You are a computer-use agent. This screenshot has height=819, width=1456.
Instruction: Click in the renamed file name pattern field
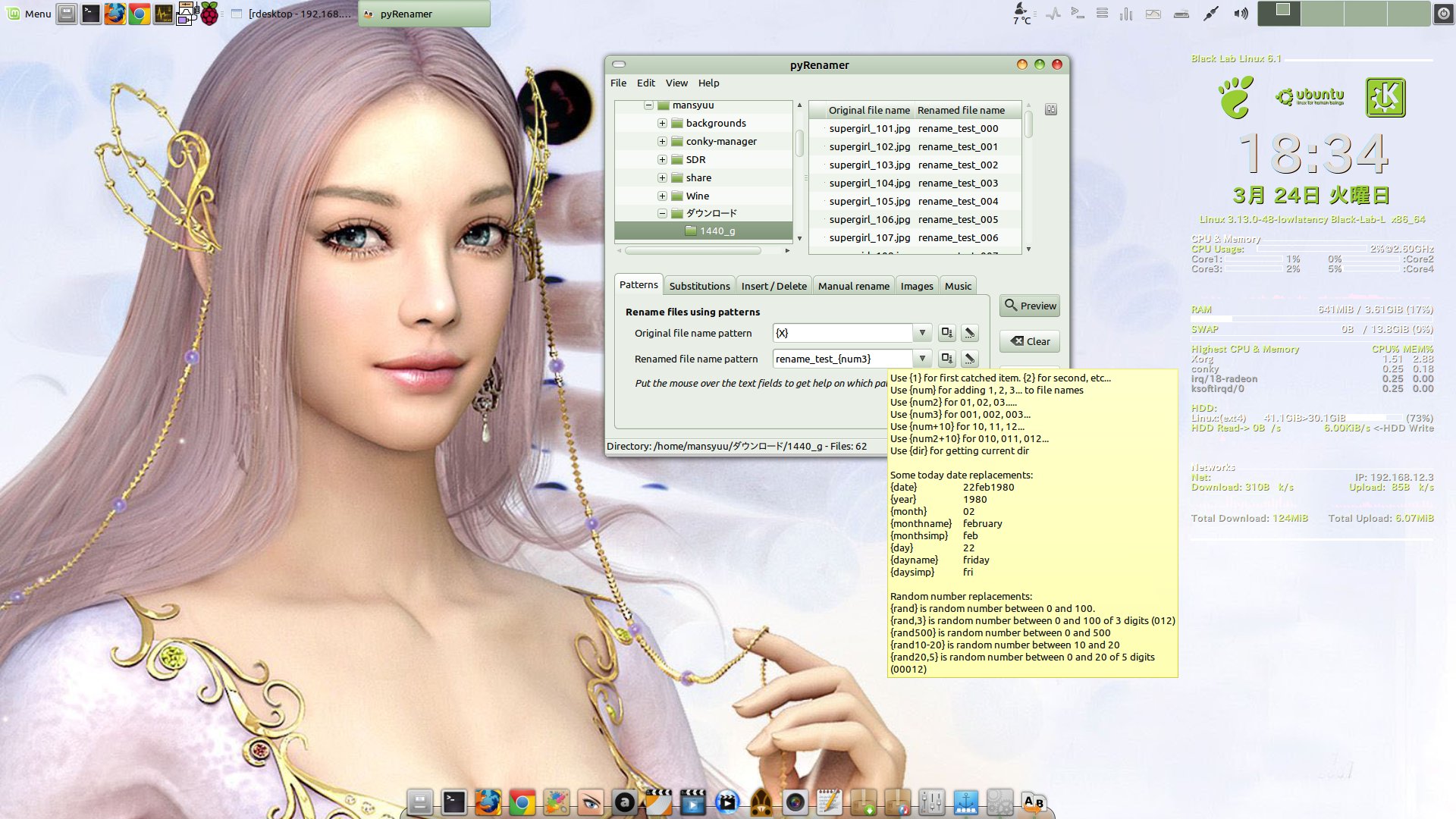pos(842,359)
